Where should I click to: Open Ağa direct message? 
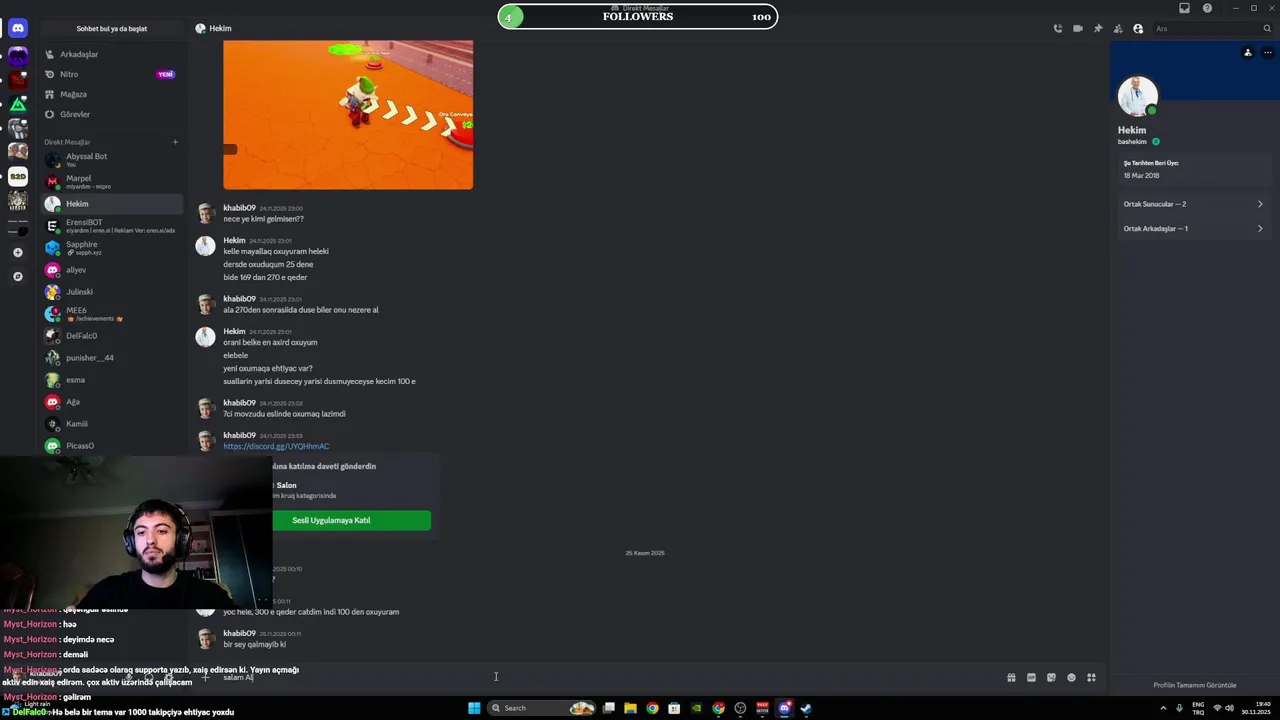point(112,402)
